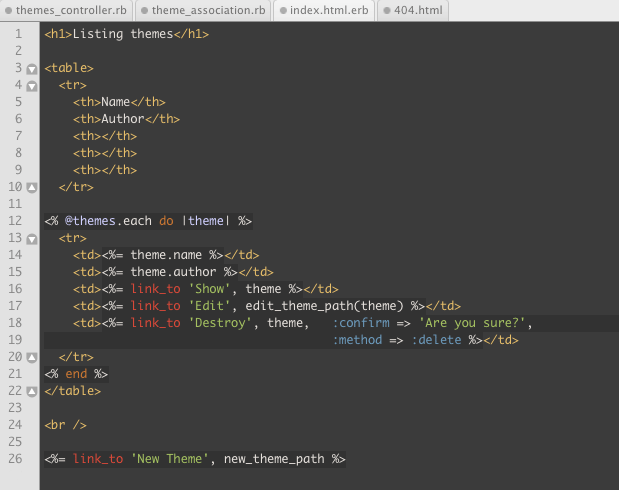Close the themes_controller.rb tab using its dot icon
This screenshot has height=490, width=619.
point(8,11)
